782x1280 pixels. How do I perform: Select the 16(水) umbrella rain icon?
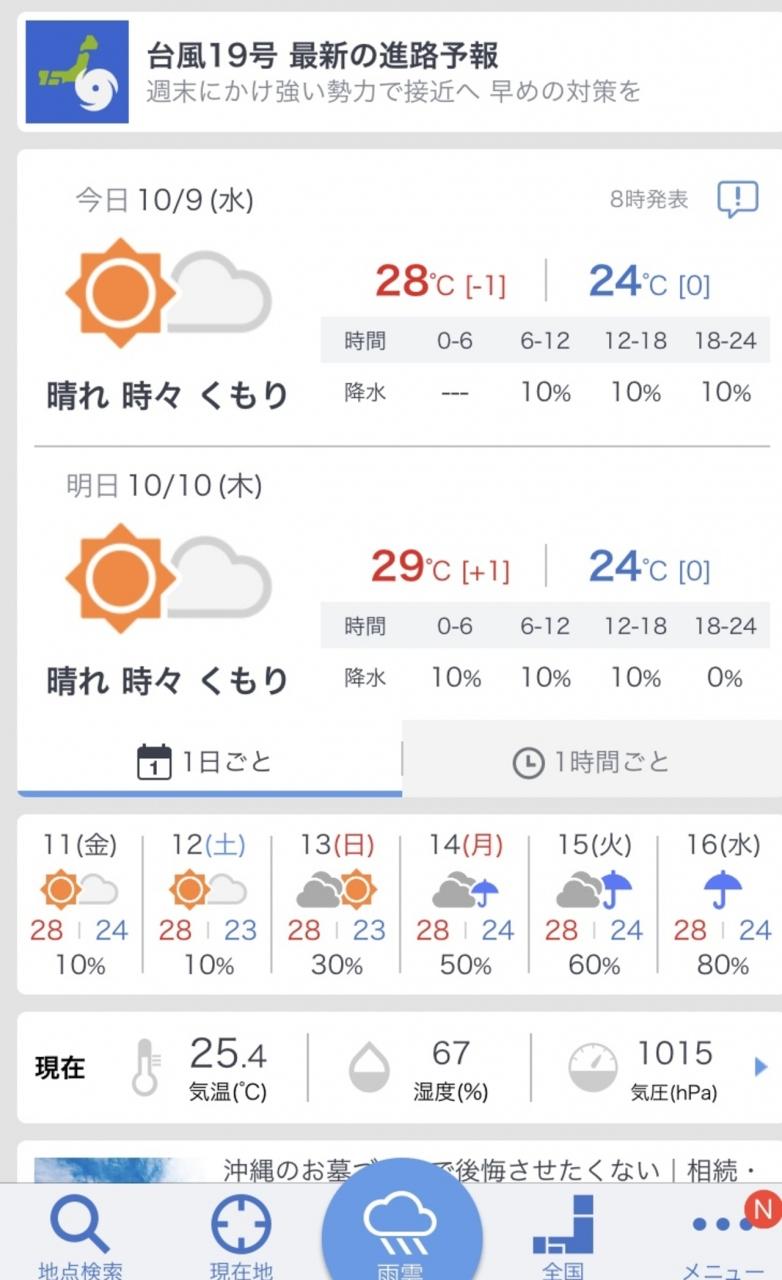(721, 889)
